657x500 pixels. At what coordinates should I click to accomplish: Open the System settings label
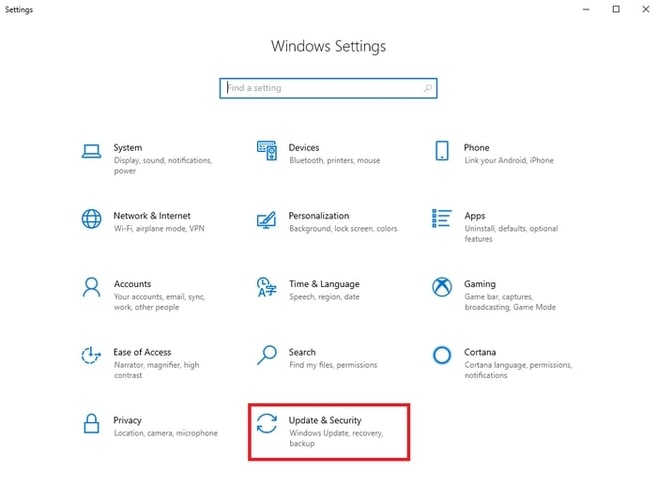tap(127, 148)
